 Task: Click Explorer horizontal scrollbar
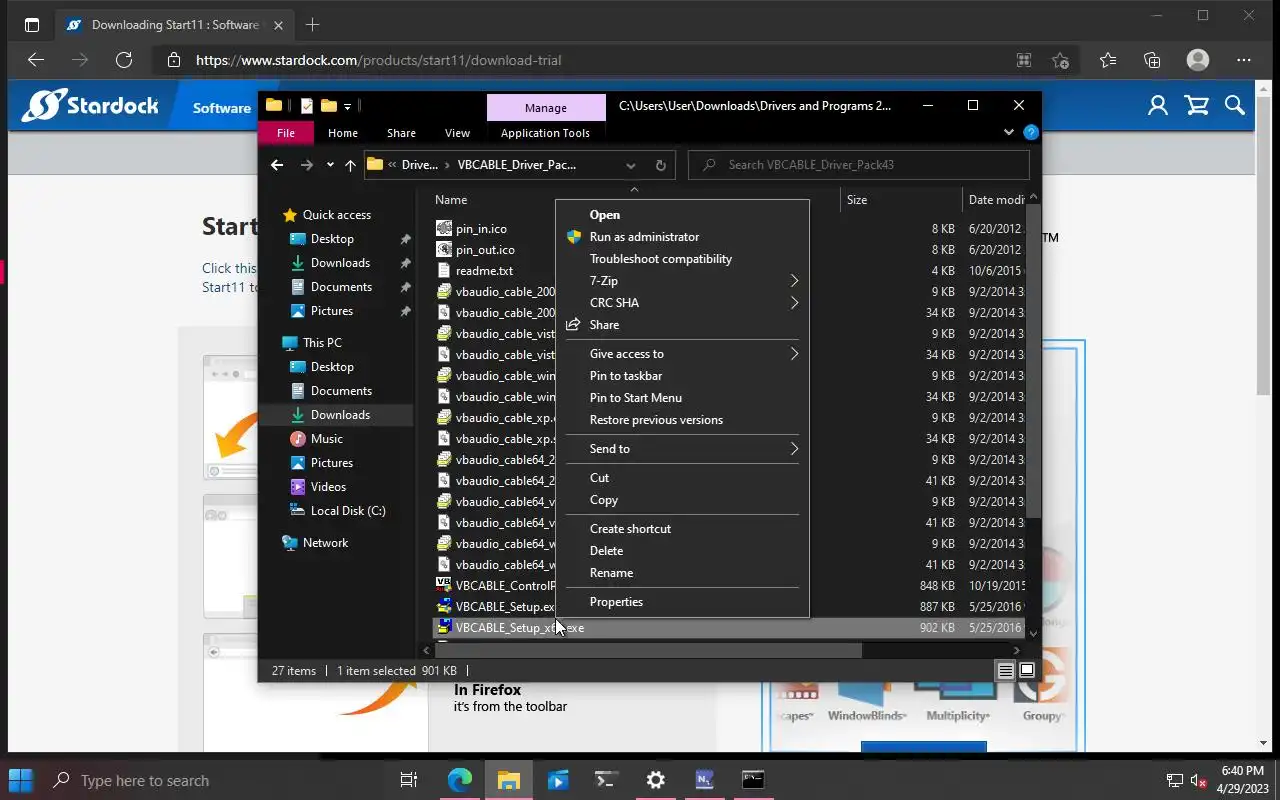(x=648, y=650)
